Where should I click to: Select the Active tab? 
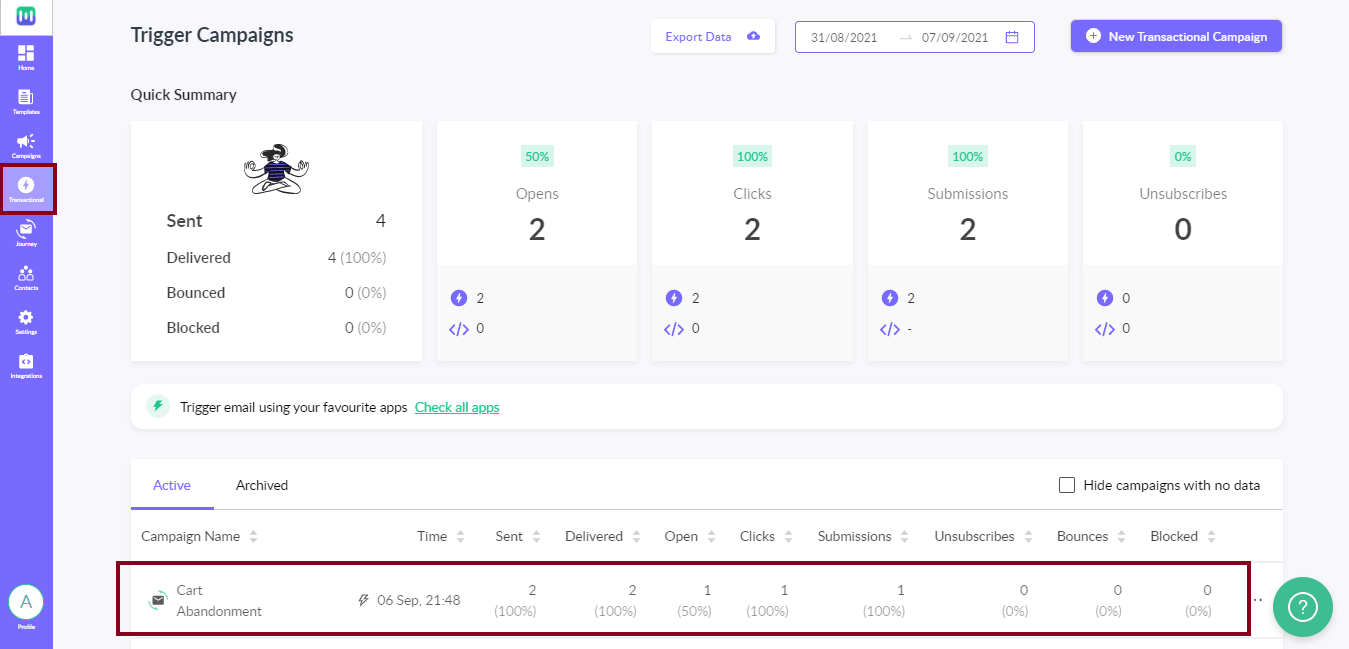click(172, 485)
